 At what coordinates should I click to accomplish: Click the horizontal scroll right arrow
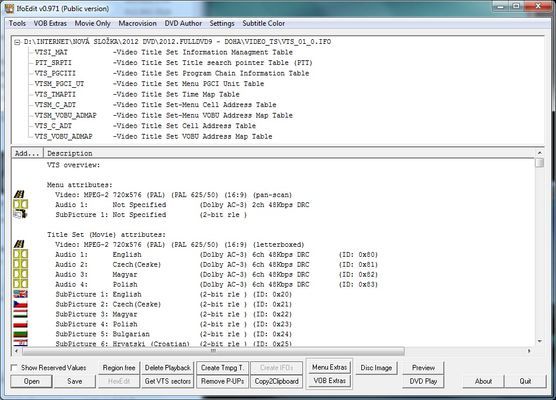[529, 351]
